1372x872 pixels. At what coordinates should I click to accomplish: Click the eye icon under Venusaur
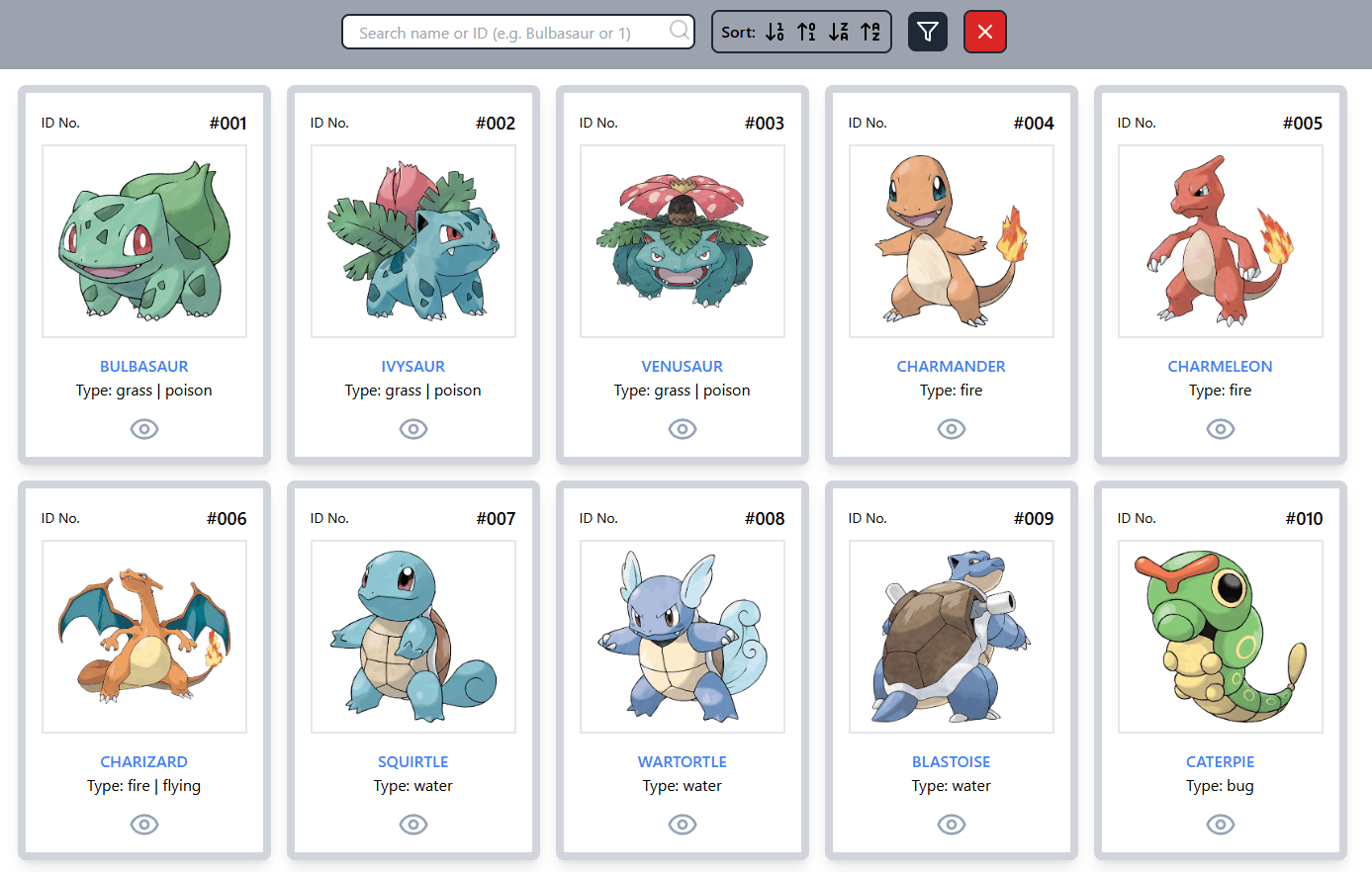(683, 429)
